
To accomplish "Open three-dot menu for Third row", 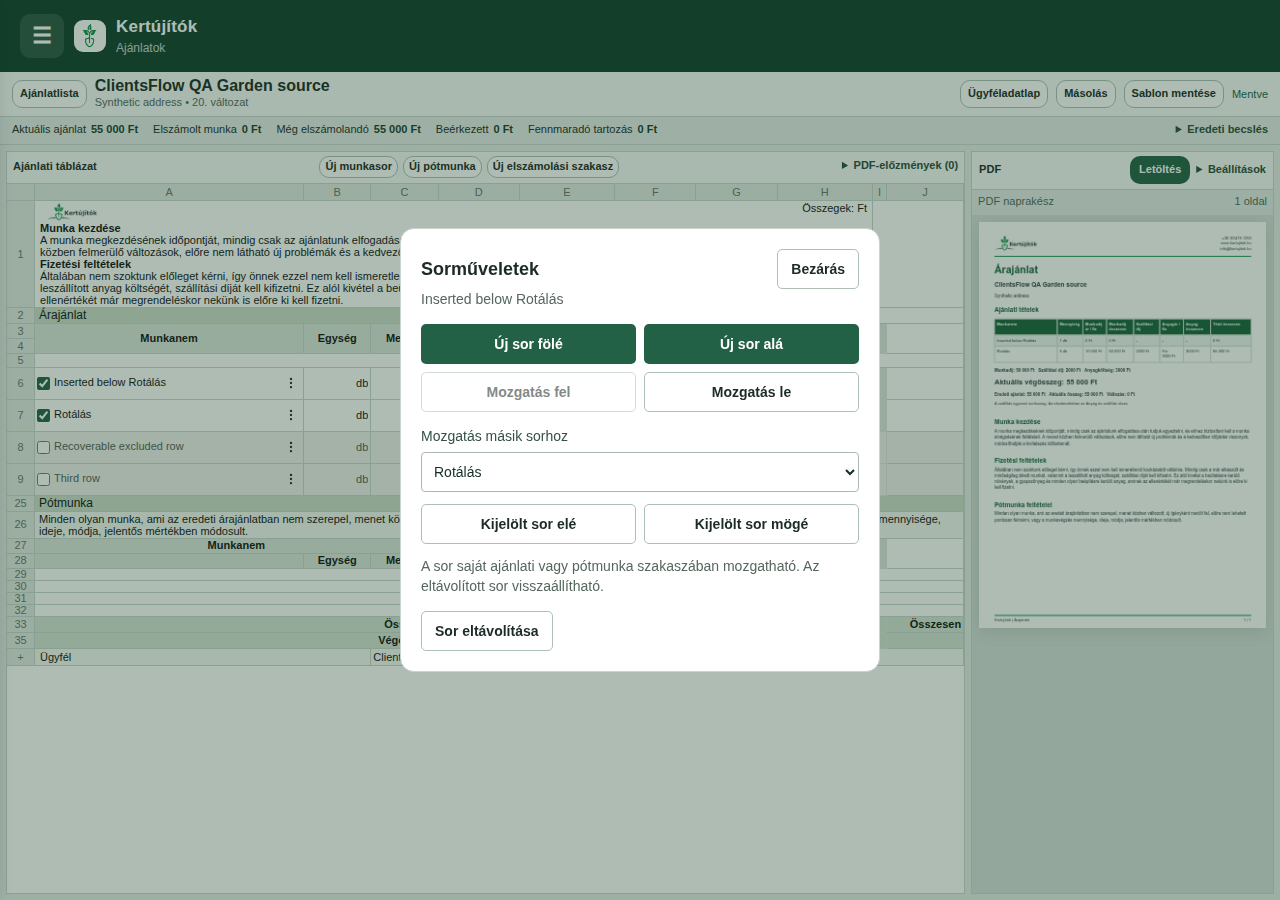I will point(291,479).
